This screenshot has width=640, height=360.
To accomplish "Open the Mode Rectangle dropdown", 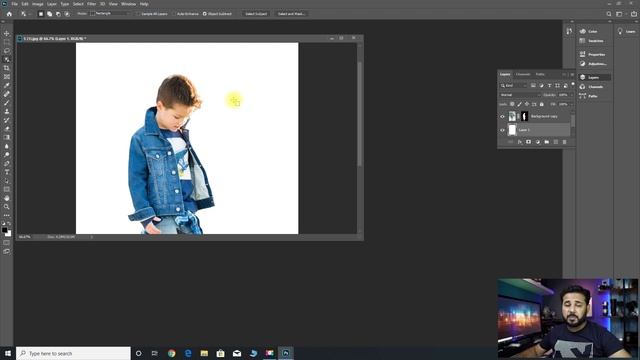I will coord(109,14).
